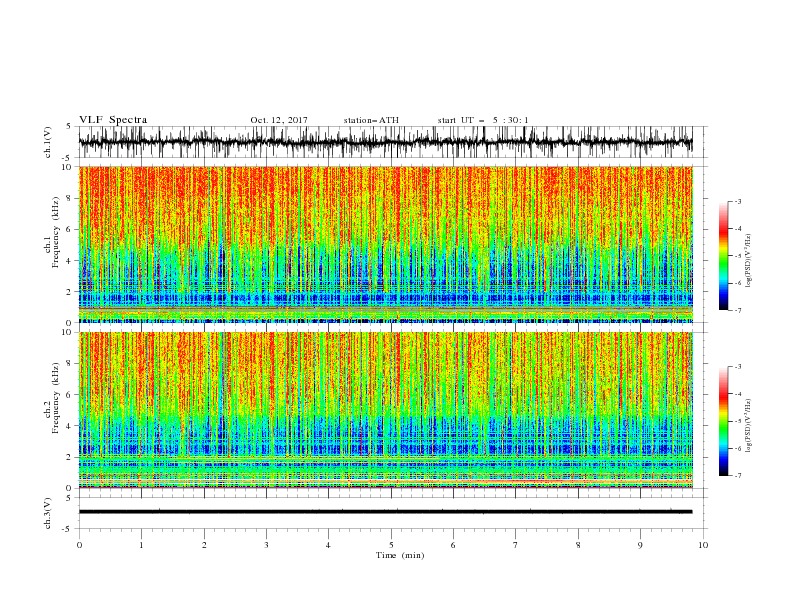This screenshot has height=612, width=792.
Task: Click the "Time (min)" x-axis label
Action: [x=400, y=555]
